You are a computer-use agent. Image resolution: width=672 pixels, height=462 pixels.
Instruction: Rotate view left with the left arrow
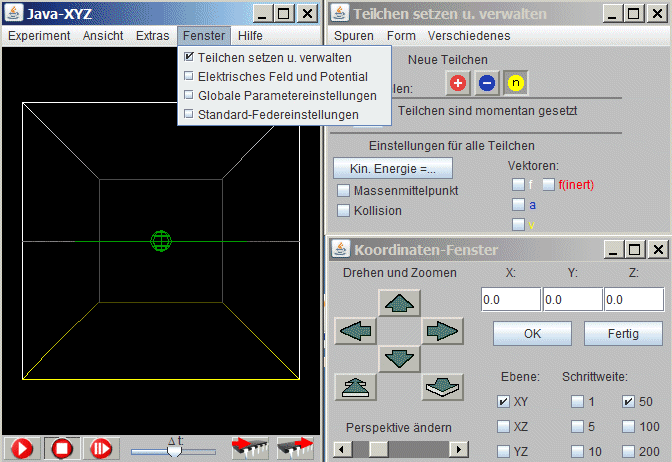pos(355,331)
